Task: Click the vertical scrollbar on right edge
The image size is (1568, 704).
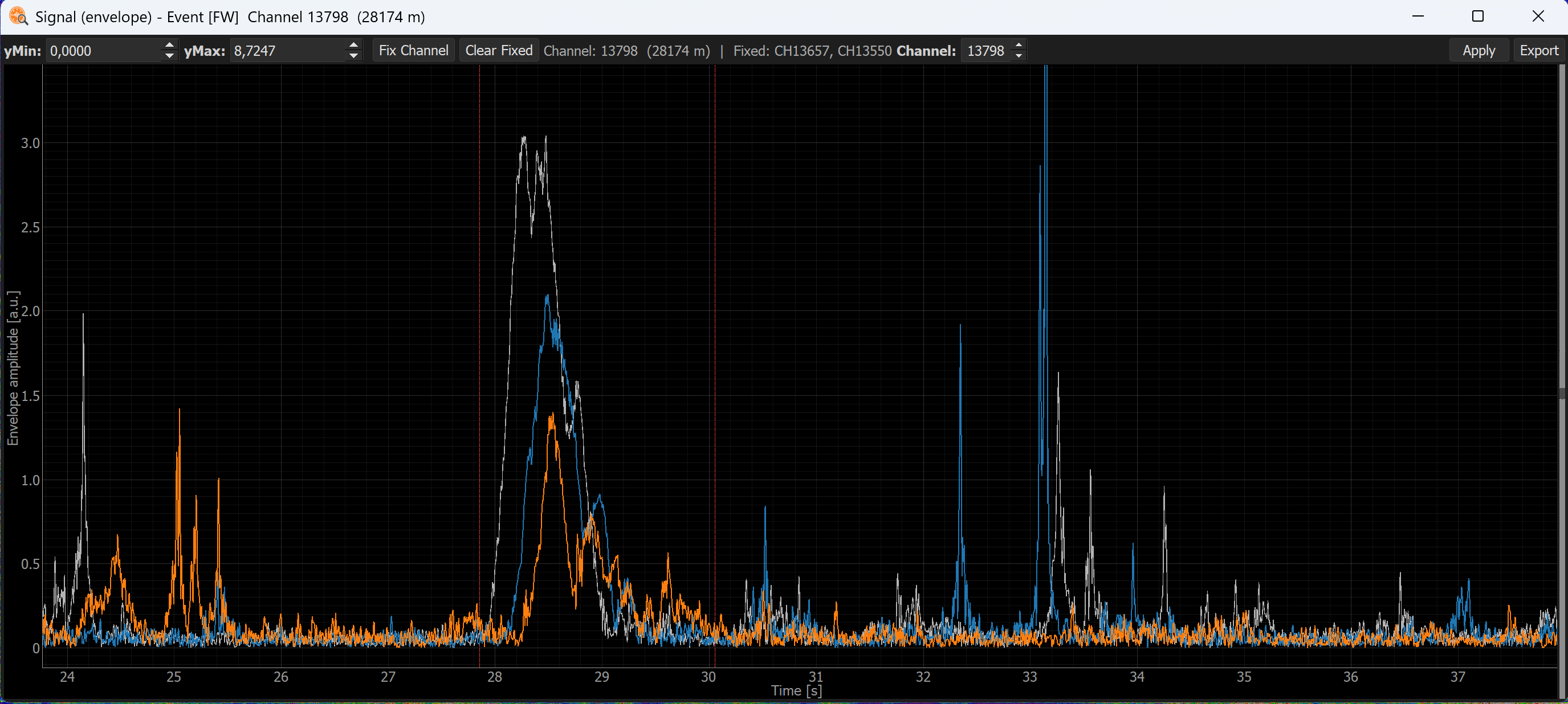Action: [x=1562, y=380]
